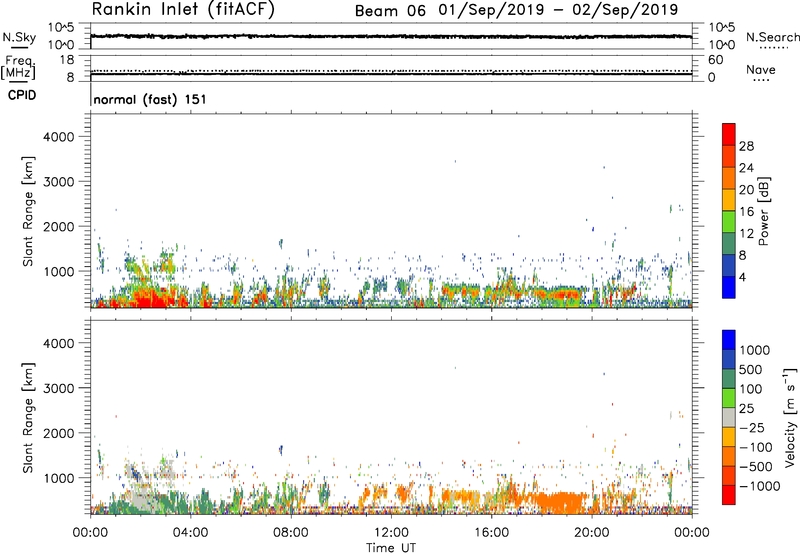Viewport: 800px width, 554px height.
Task: Click the 'Beam 06' label
Action: [390, 11]
